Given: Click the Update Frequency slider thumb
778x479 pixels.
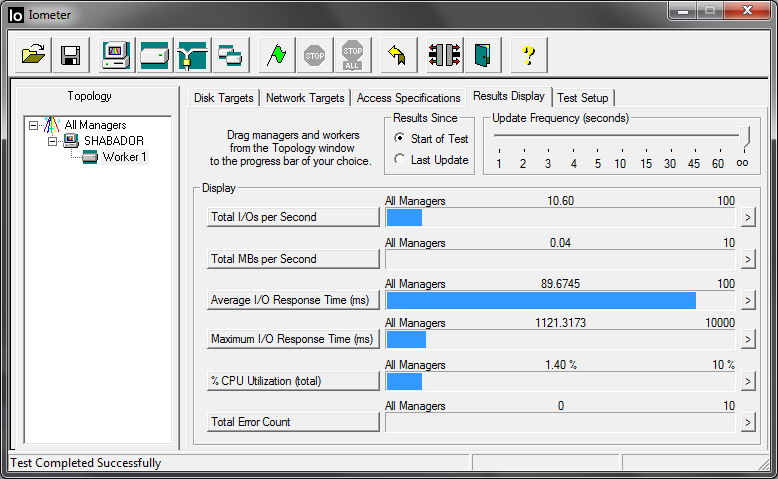Looking at the screenshot, I should [744, 136].
